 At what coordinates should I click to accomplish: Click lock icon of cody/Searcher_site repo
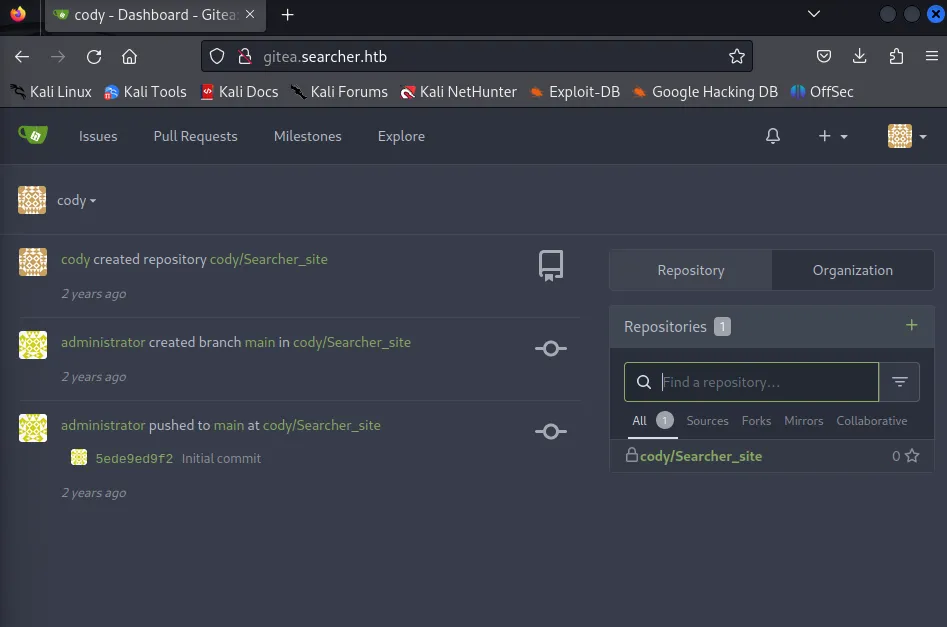631,455
